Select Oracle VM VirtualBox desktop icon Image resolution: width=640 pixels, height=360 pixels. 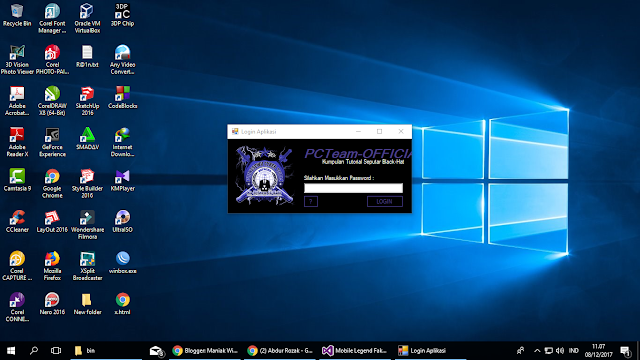click(x=87, y=18)
